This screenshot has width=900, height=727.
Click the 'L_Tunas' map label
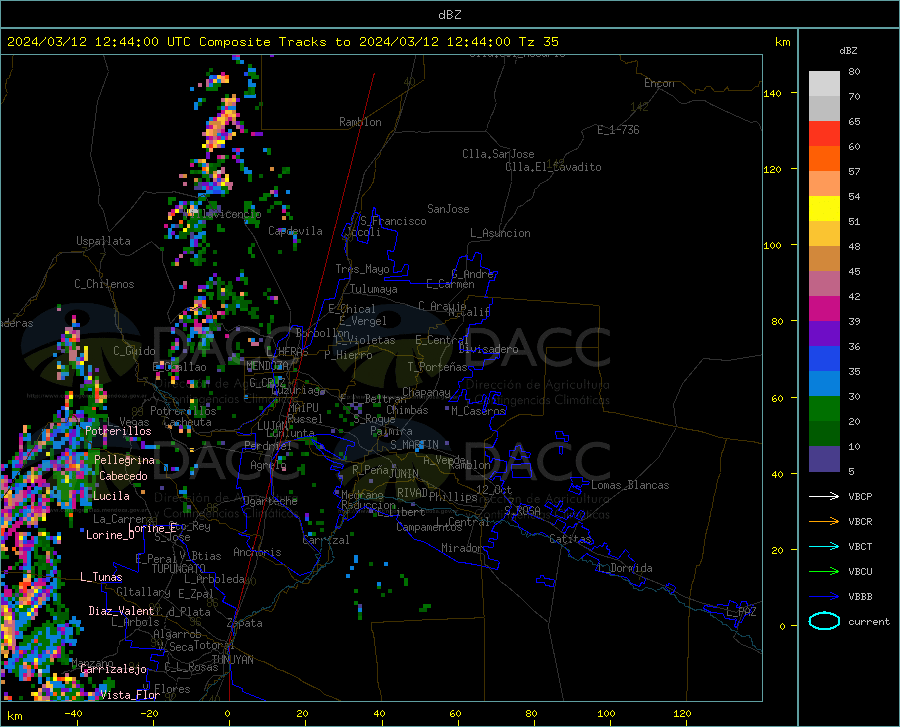101,577
